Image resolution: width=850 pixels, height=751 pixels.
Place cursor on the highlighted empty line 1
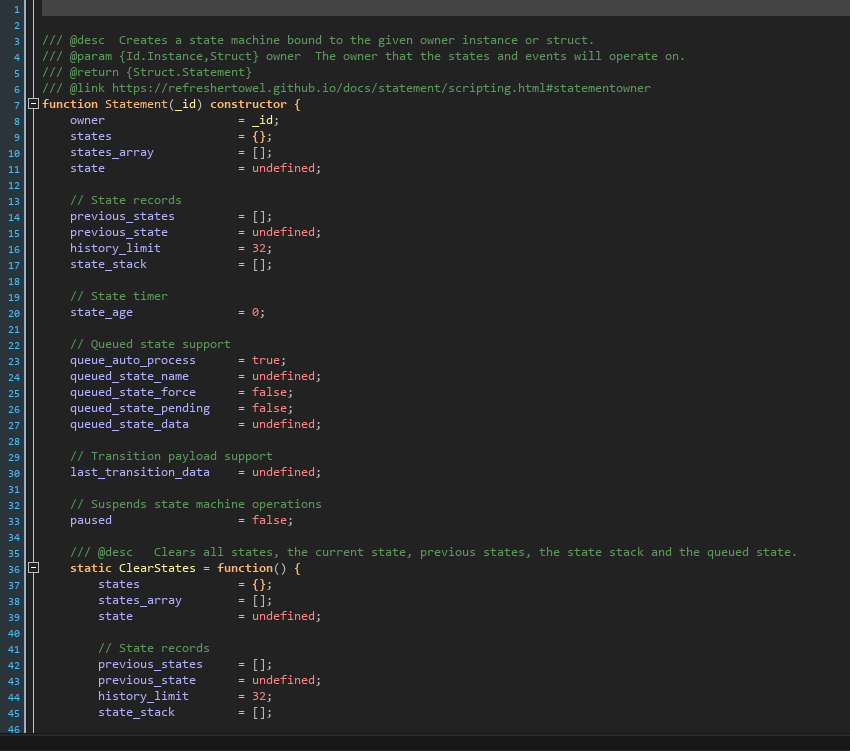pos(400,8)
